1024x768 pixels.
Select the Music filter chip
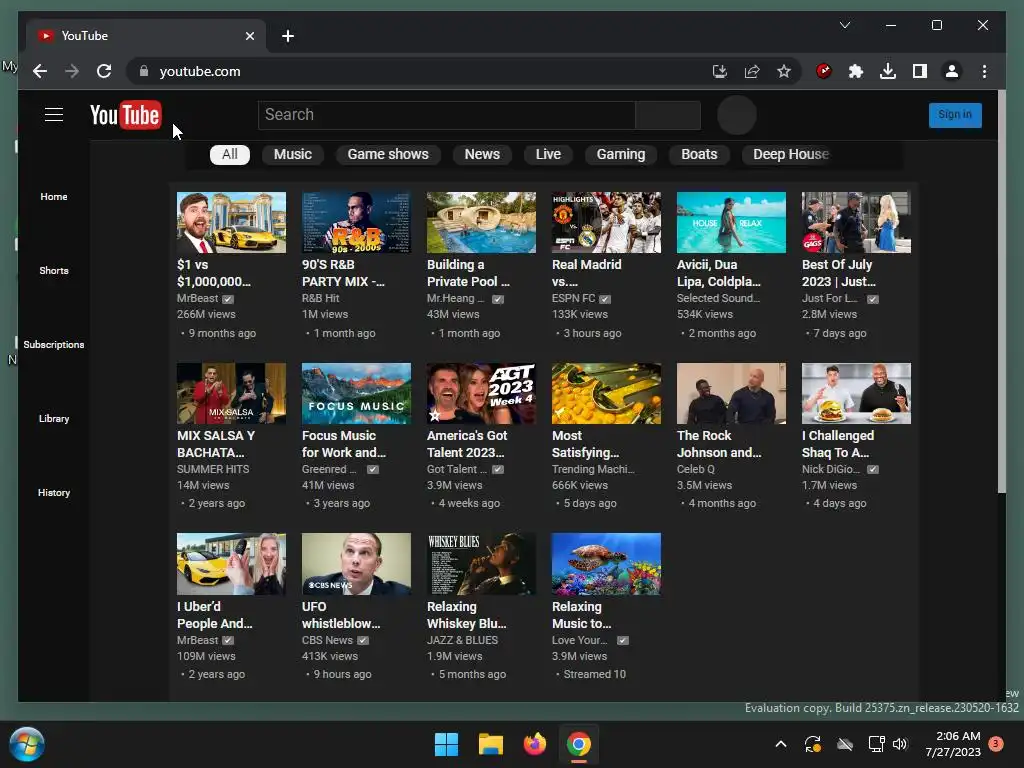293,155
